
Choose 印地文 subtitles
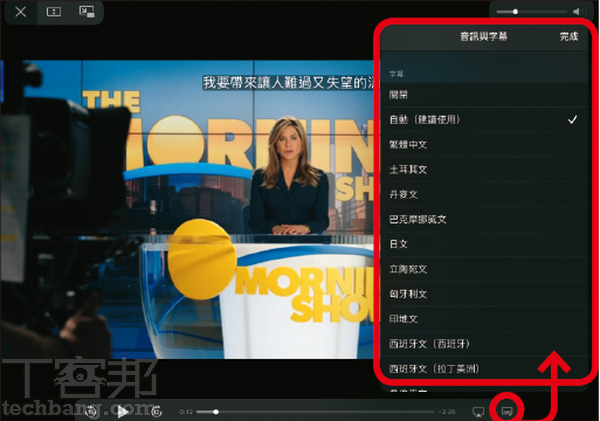484,319
